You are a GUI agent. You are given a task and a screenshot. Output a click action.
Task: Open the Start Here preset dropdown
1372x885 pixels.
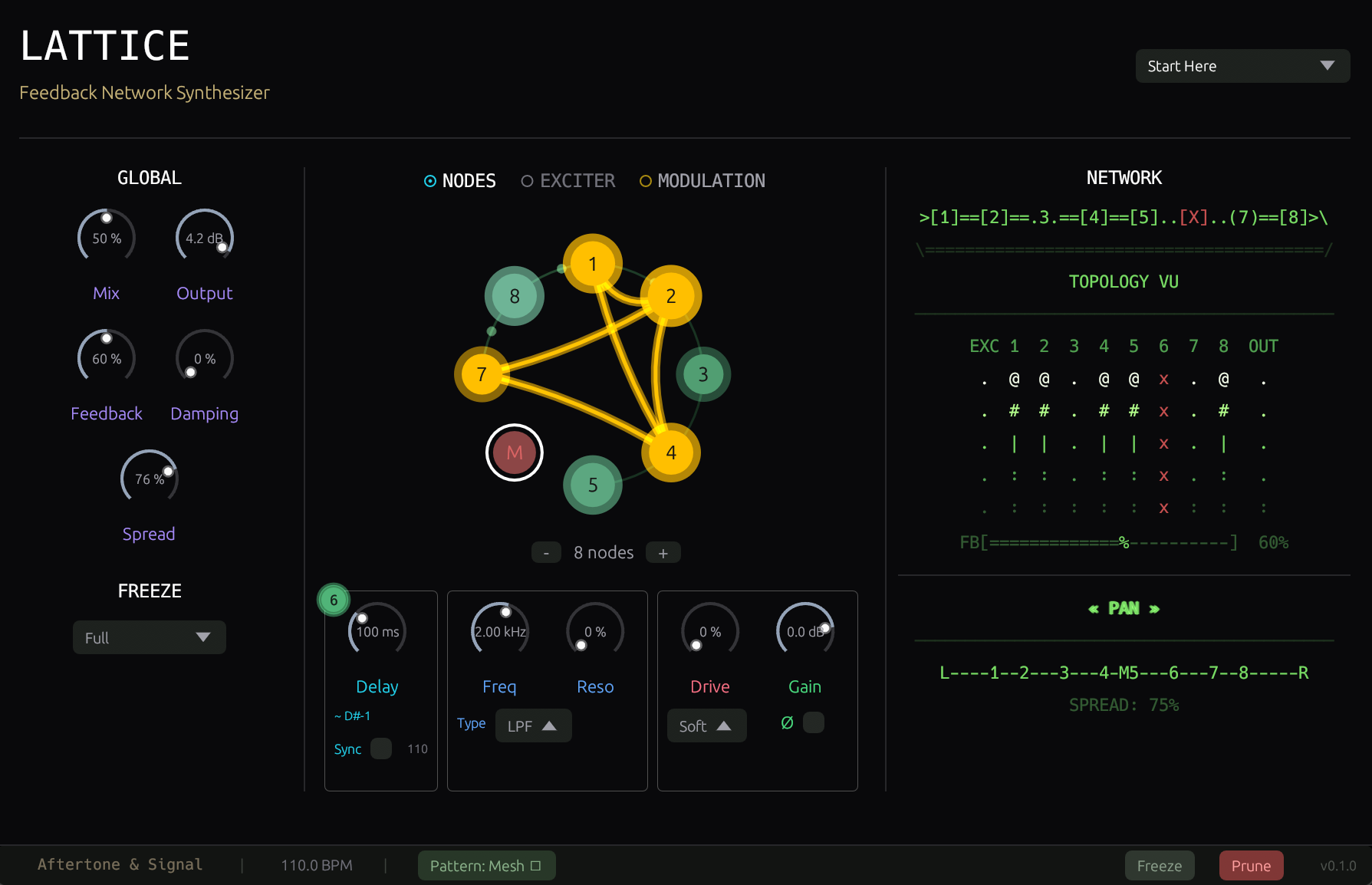[x=1242, y=66]
